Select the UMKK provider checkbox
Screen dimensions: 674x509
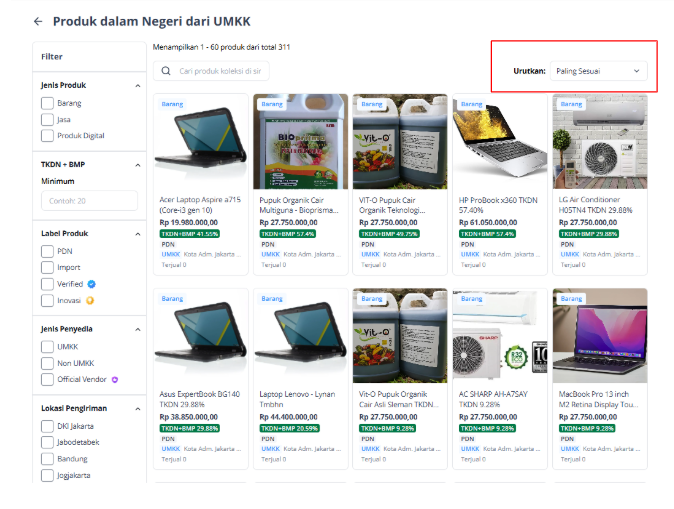(x=47, y=346)
